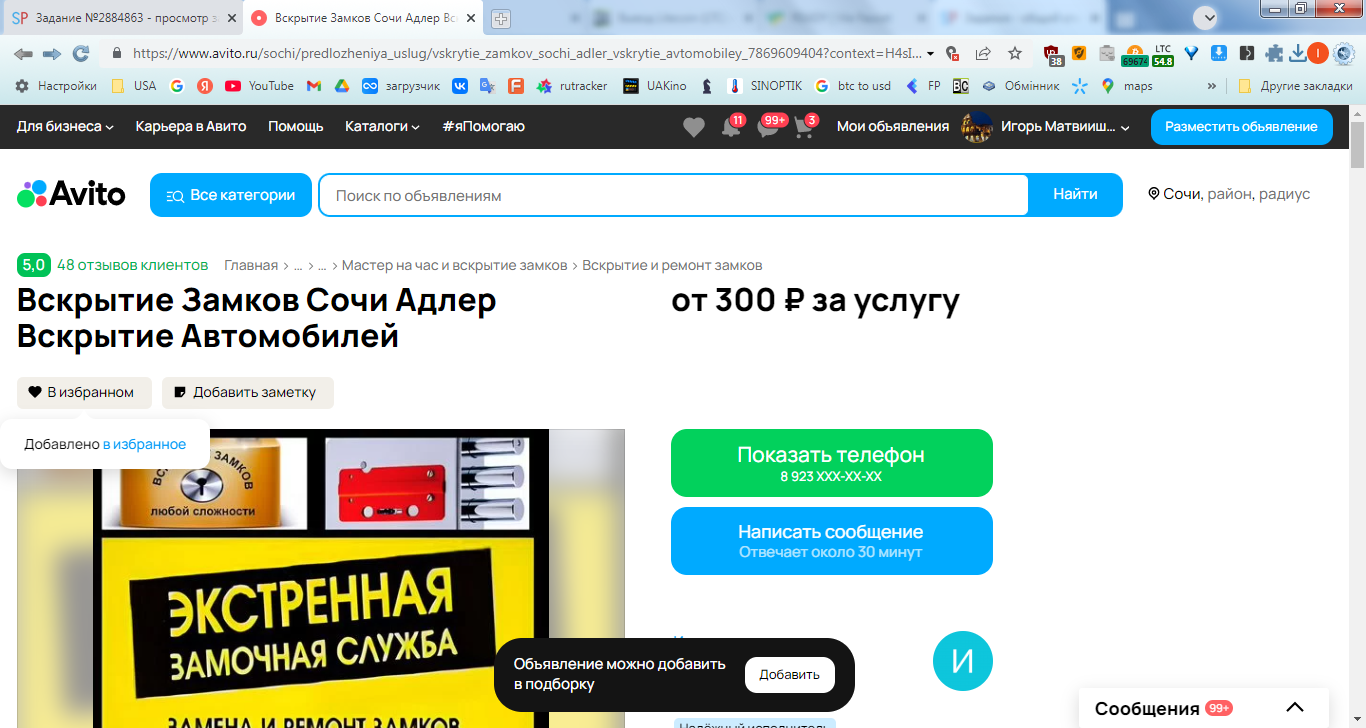Click browser forward arrow
The height and width of the screenshot is (728, 1366).
(52, 53)
